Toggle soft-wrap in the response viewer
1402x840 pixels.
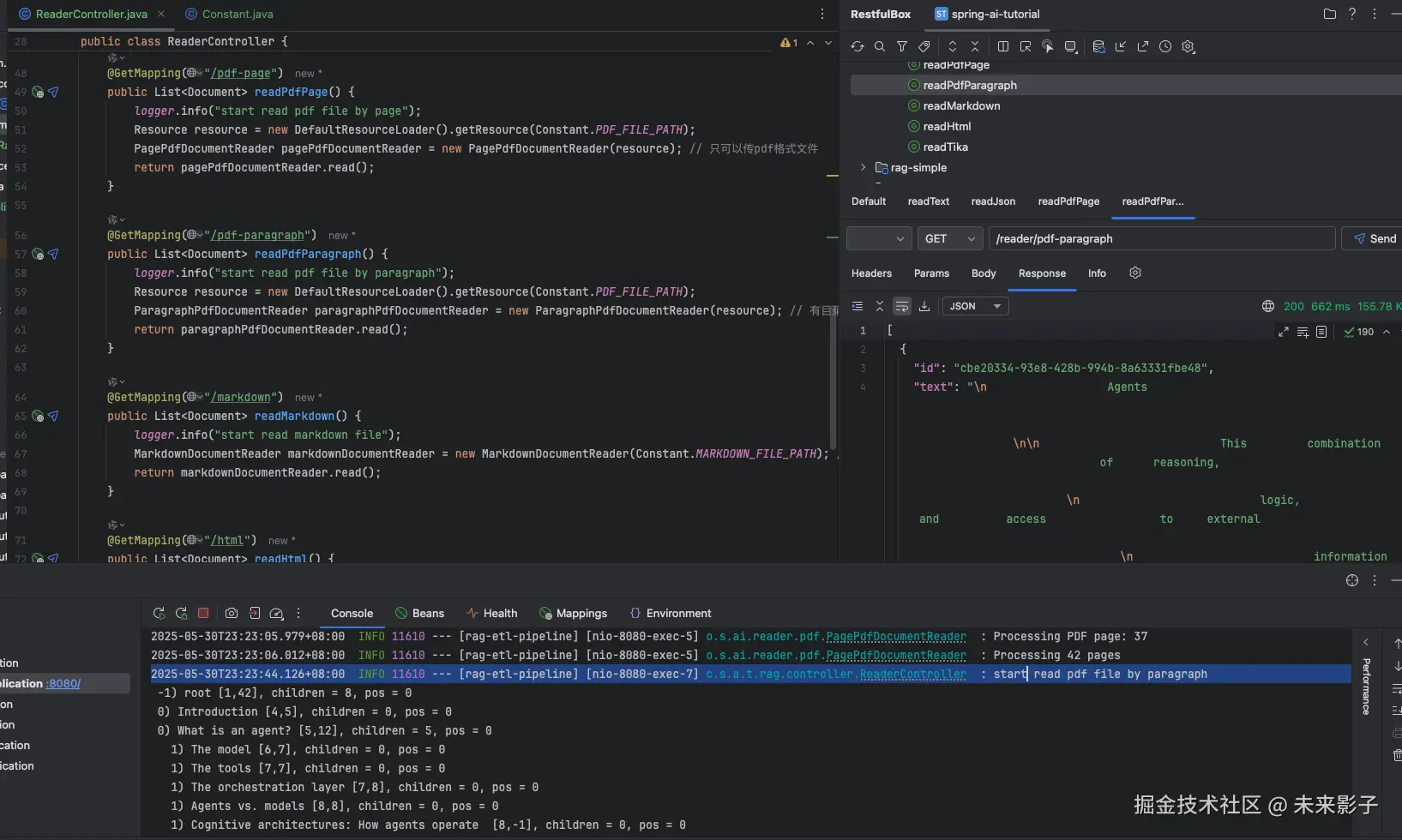point(901,306)
